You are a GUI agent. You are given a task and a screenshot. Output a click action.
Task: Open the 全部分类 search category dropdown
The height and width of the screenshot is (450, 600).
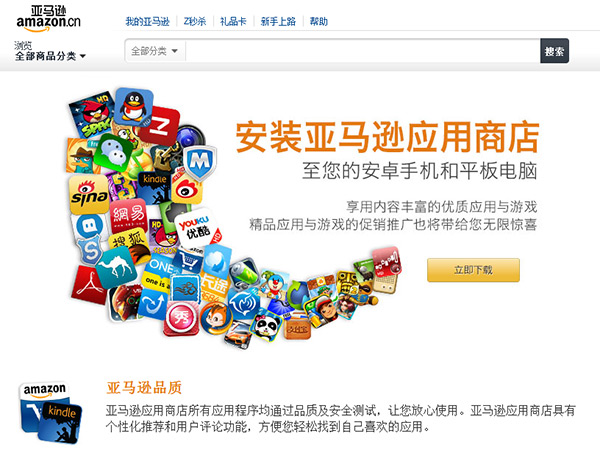click(155, 51)
